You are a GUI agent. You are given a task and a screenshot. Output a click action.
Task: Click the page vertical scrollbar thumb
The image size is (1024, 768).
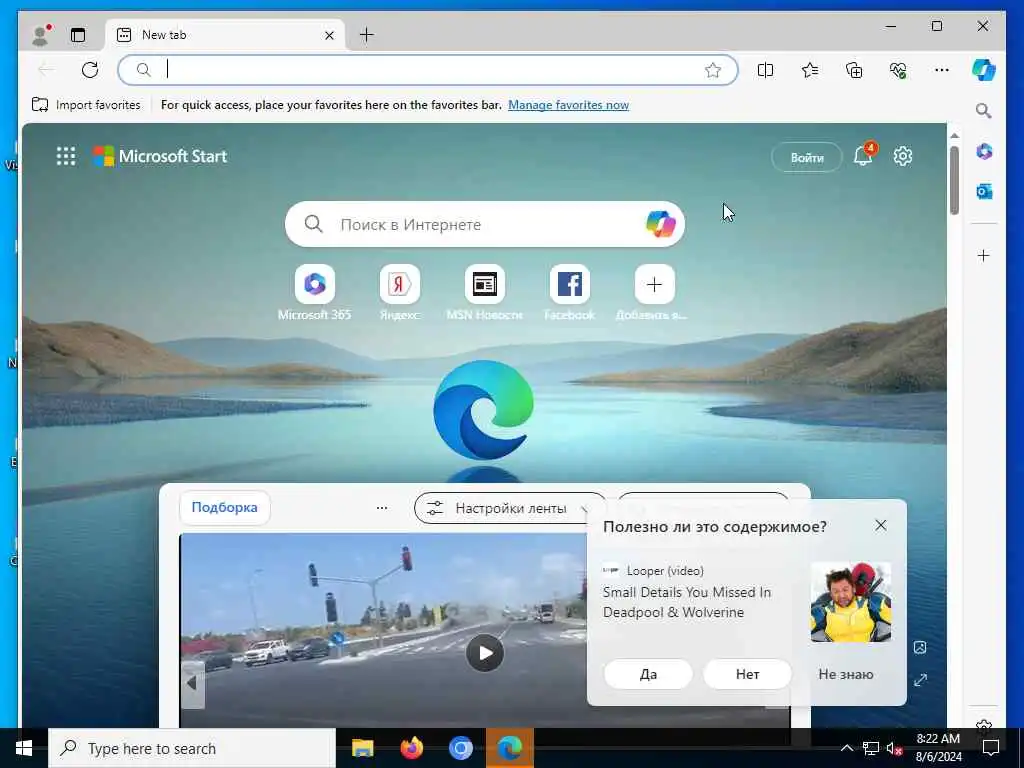(x=954, y=180)
